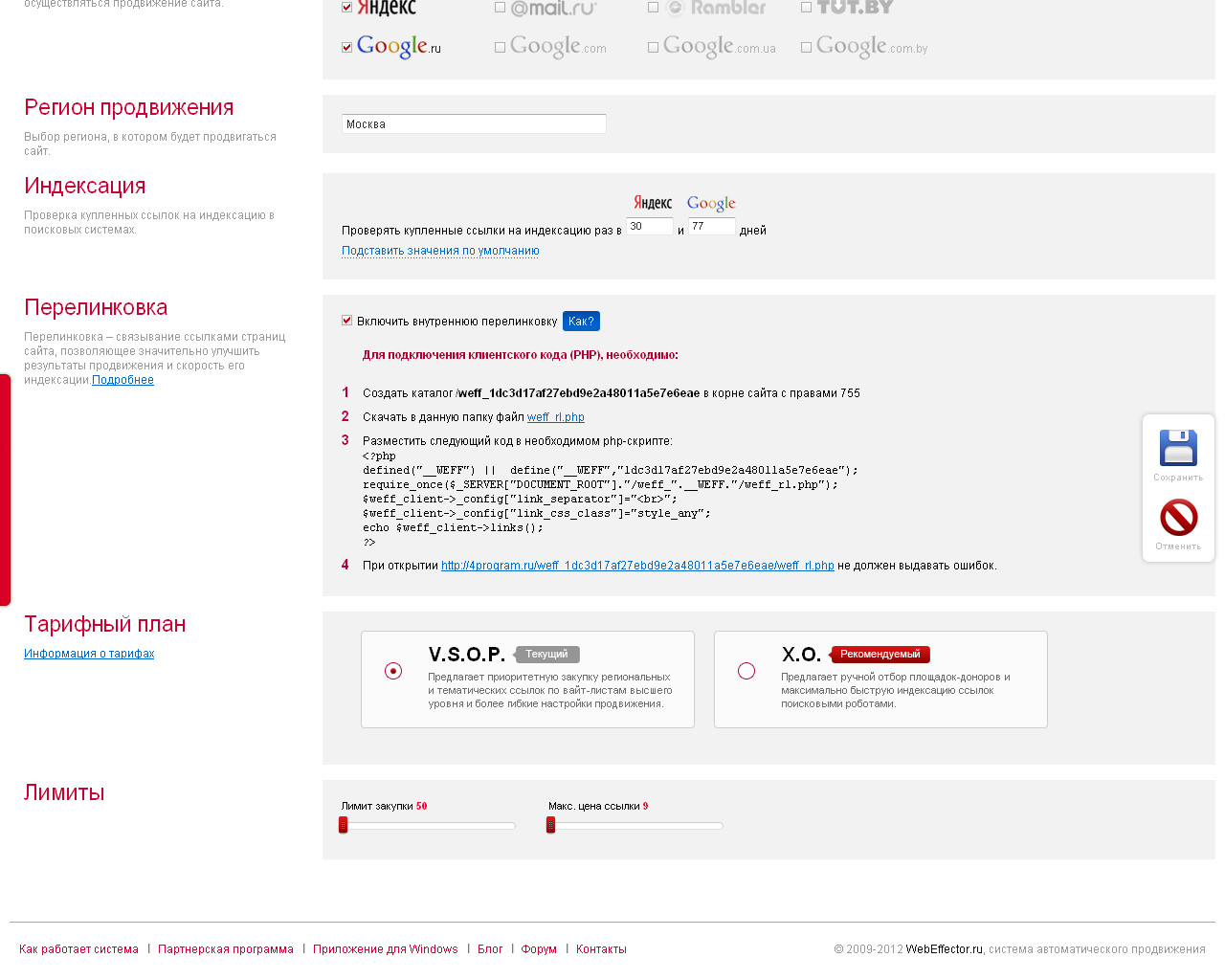This screenshot has height=980, width=1225.
Task: Open 'Как работает система' footer link
Action: pyautogui.click(x=78, y=949)
